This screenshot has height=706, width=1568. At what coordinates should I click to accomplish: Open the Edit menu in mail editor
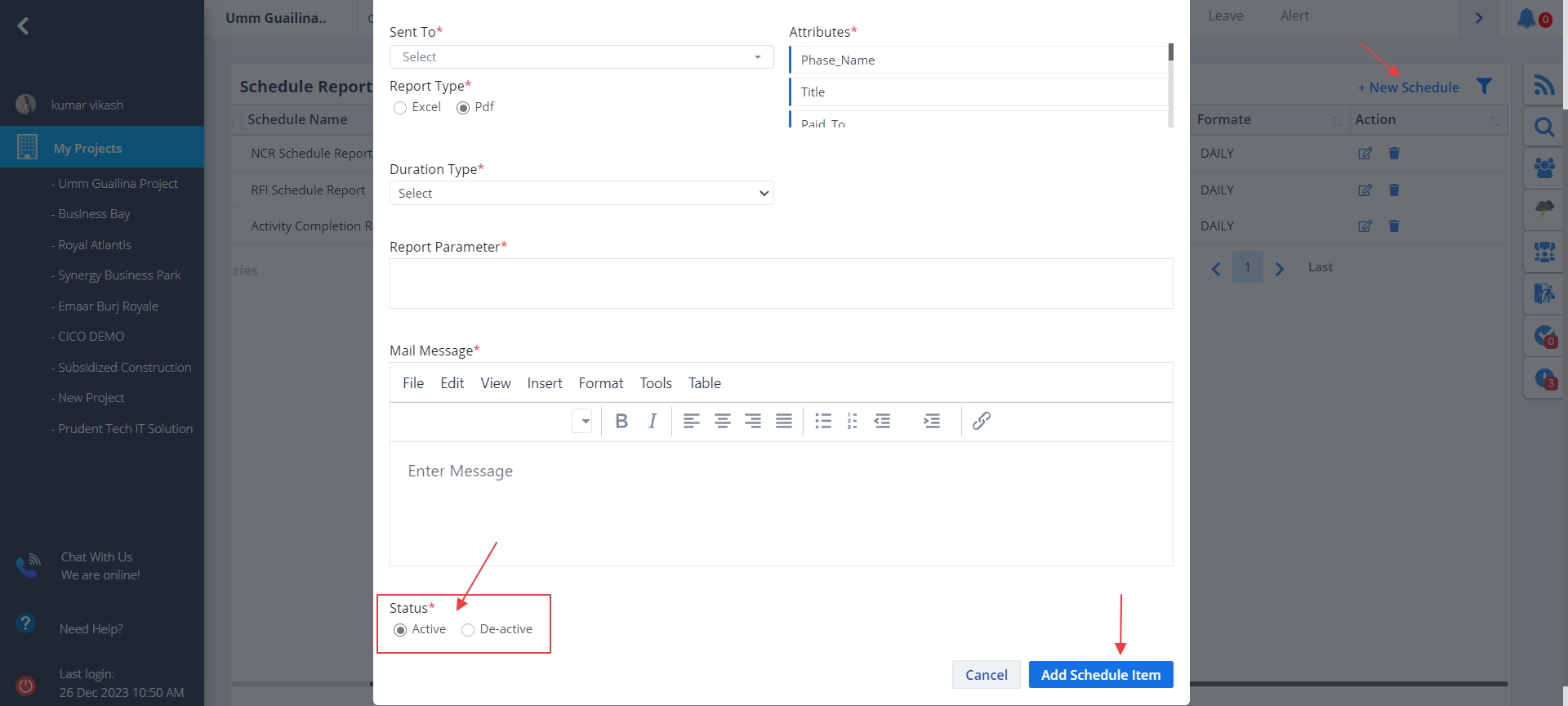[x=452, y=383]
